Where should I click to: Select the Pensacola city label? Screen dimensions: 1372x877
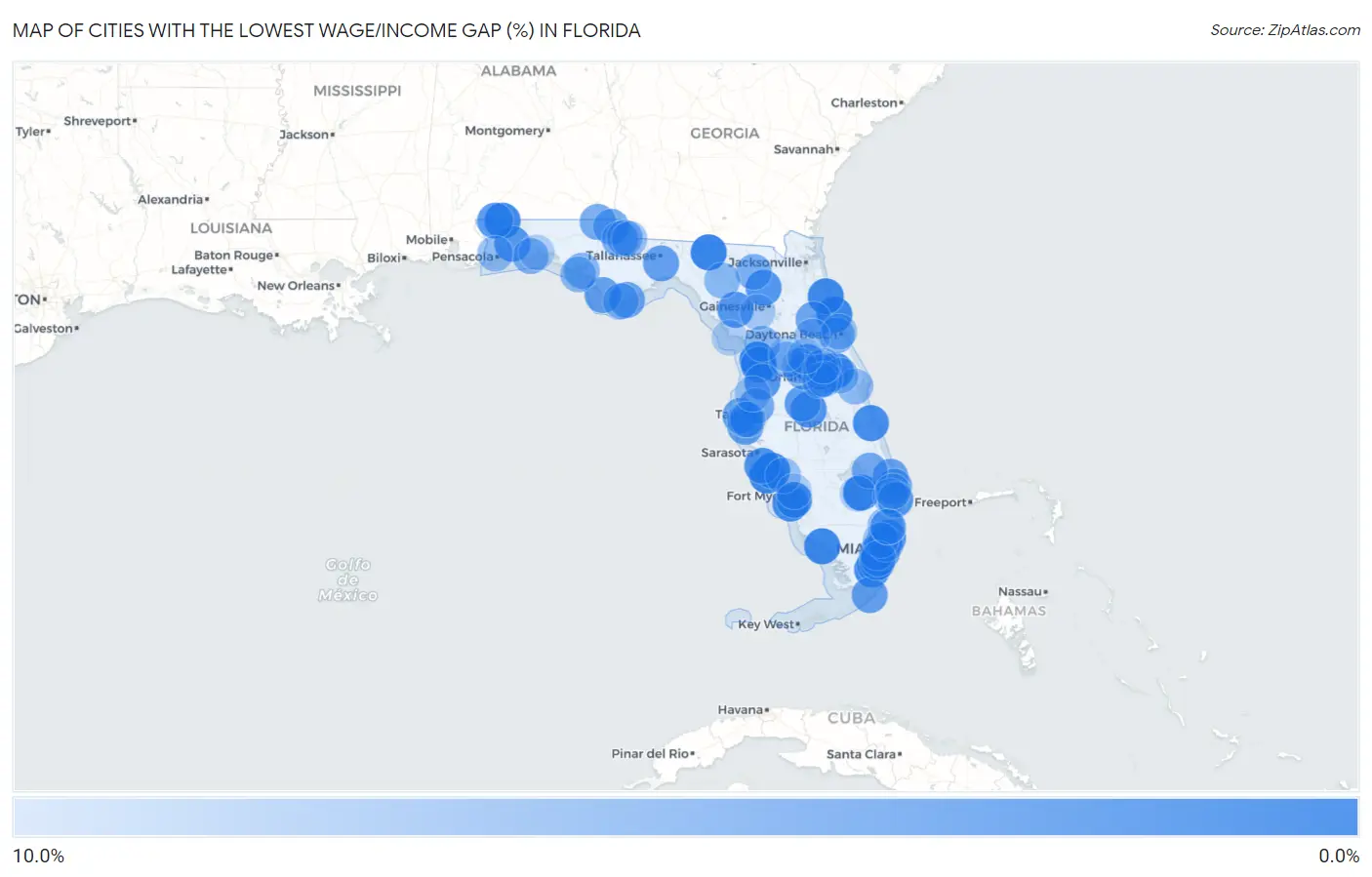click(x=464, y=257)
